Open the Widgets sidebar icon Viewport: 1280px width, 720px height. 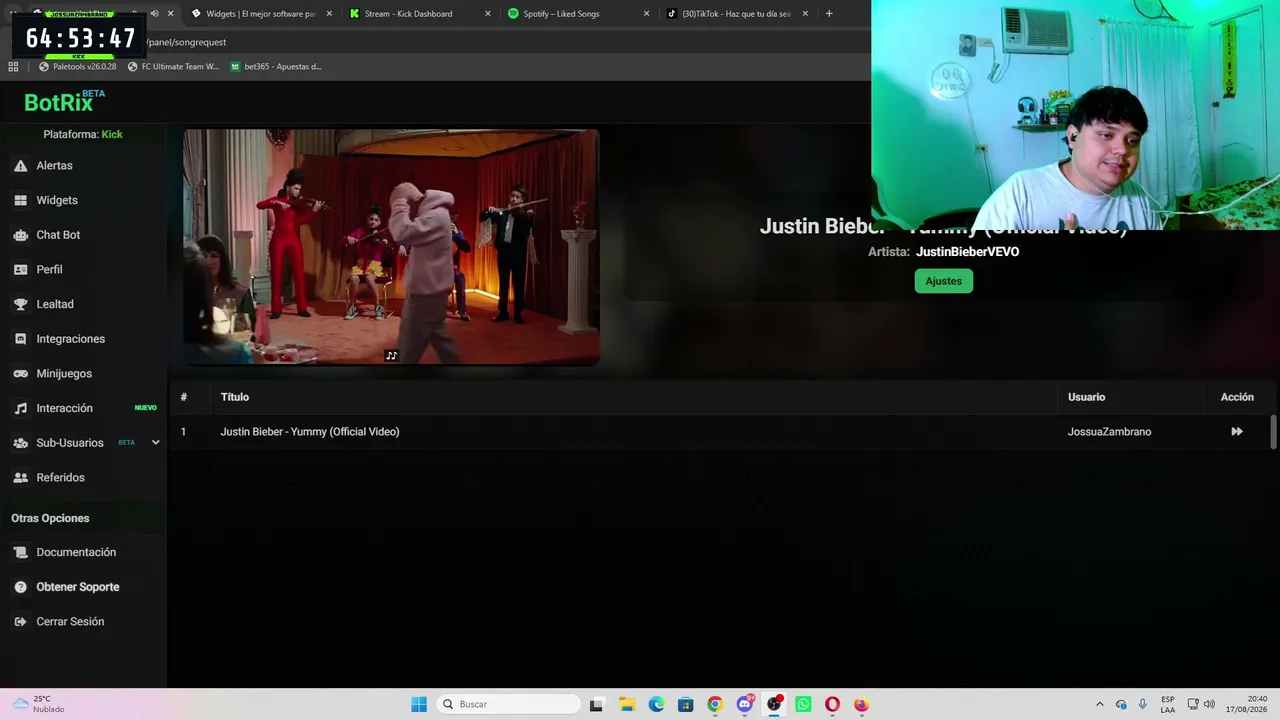(x=20, y=200)
